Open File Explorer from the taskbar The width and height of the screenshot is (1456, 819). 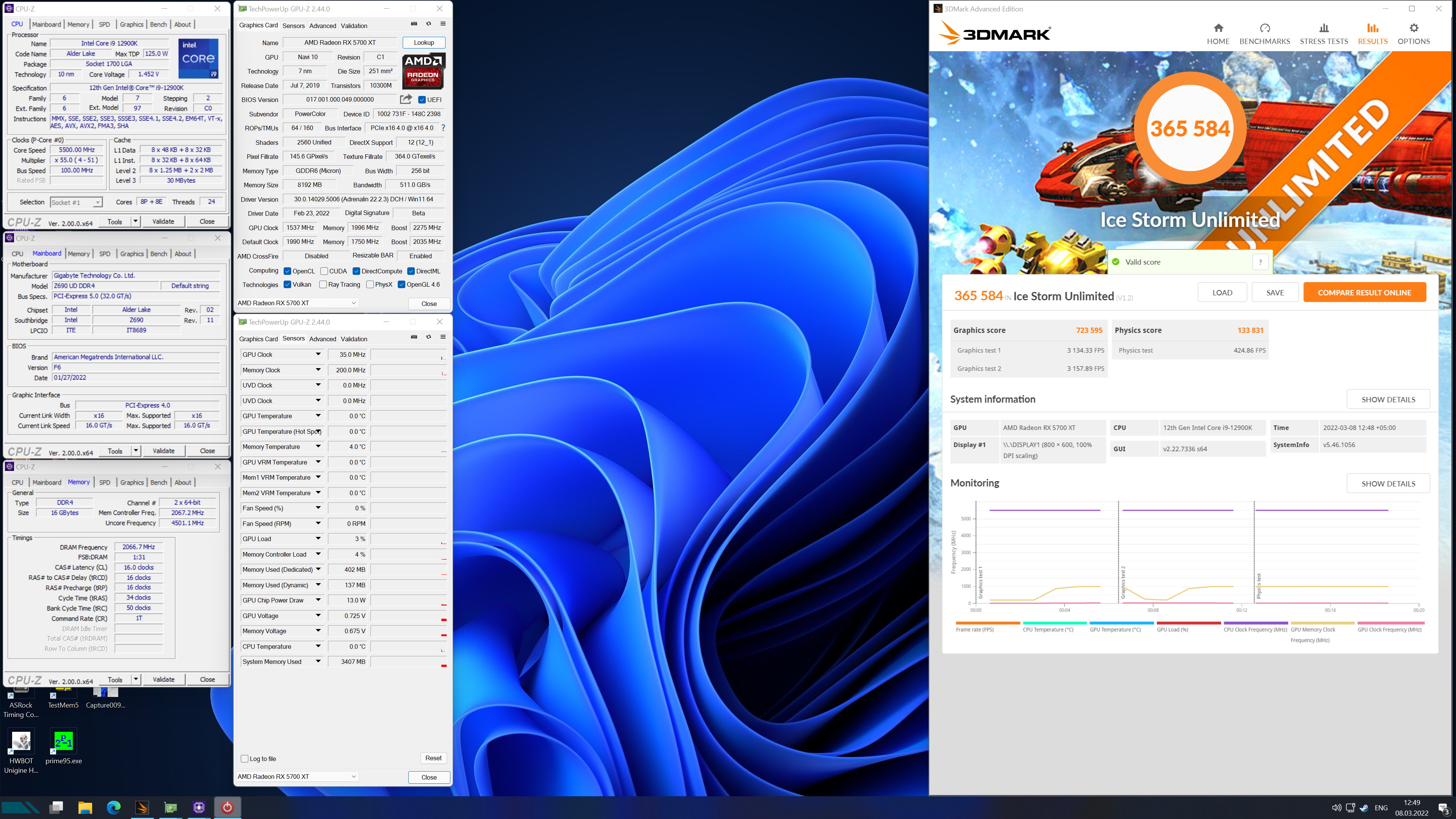coord(85,808)
